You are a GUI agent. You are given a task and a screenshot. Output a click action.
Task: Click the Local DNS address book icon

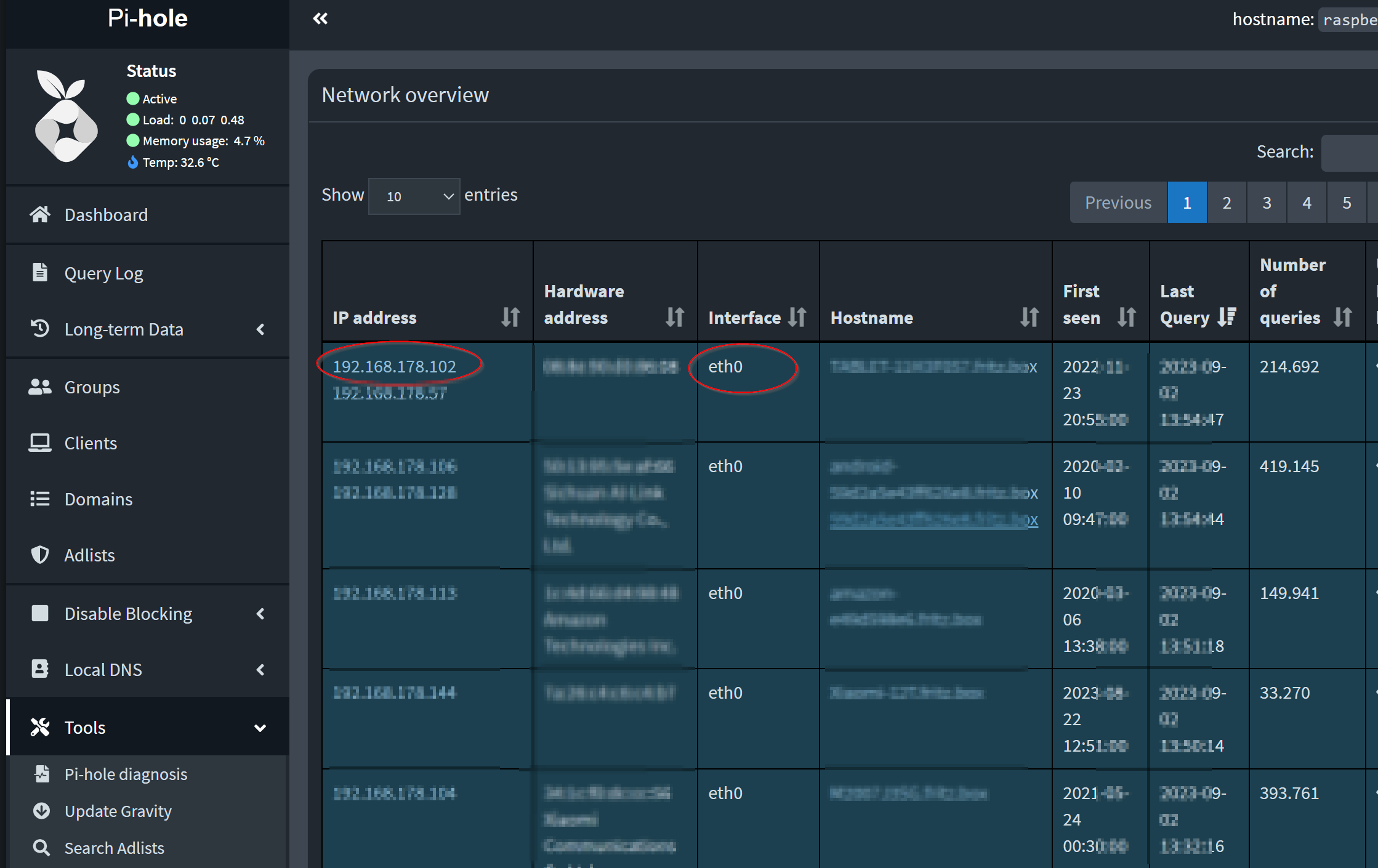tap(40, 669)
